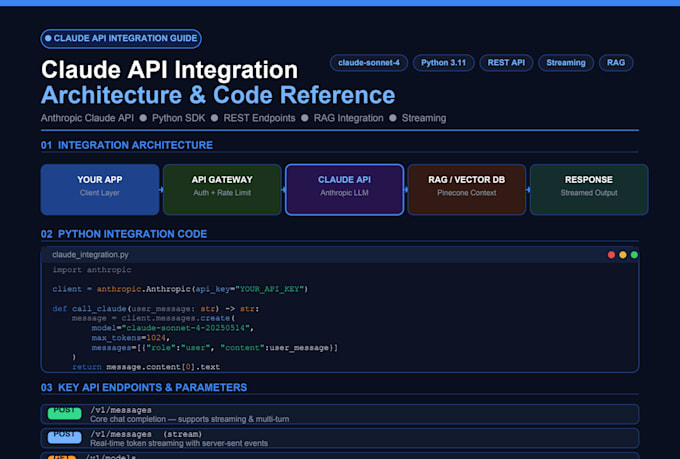Click the 'import anthropic' code line
The height and width of the screenshot is (459, 680).
tap(92, 270)
